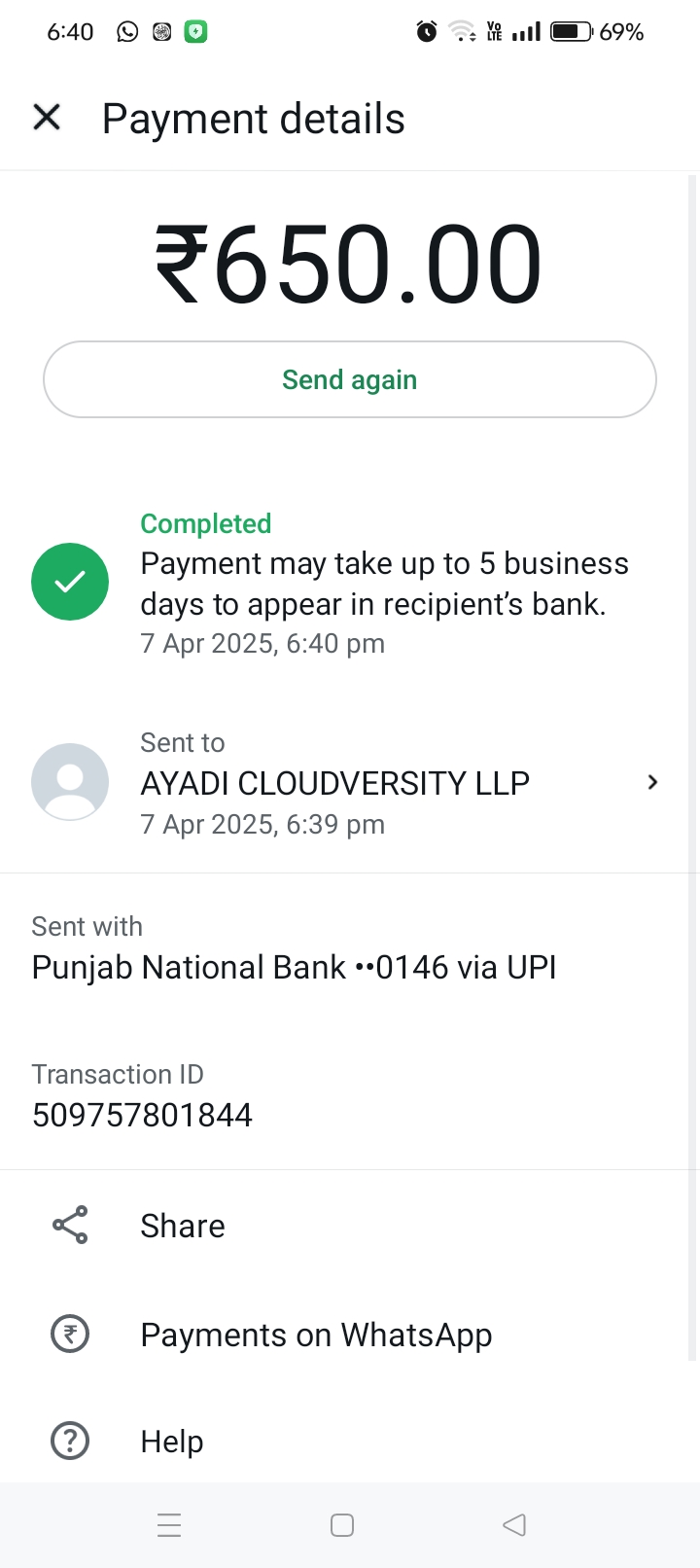
Task: Tap the question mark Help icon
Action: pos(70,1441)
